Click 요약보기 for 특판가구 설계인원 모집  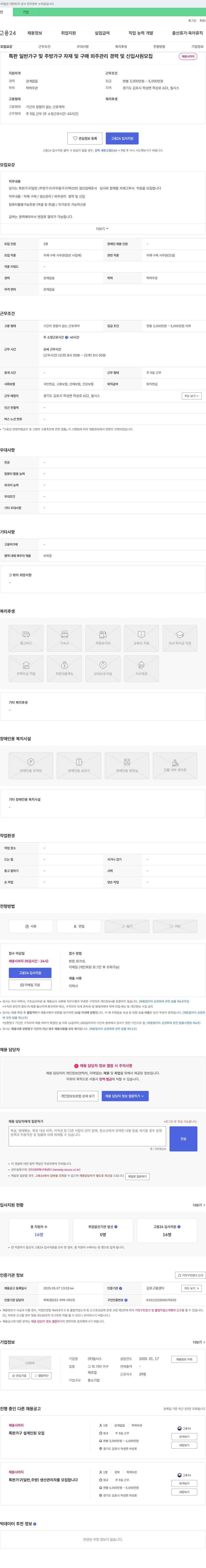[x=184, y=1436]
